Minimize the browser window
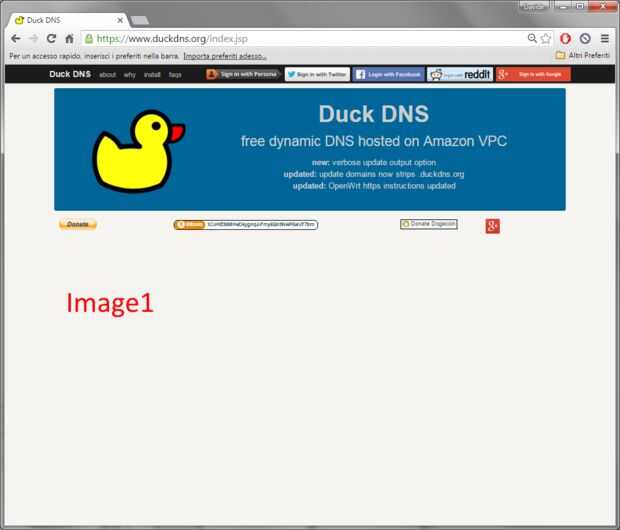620x530 pixels. (x=563, y=6)
